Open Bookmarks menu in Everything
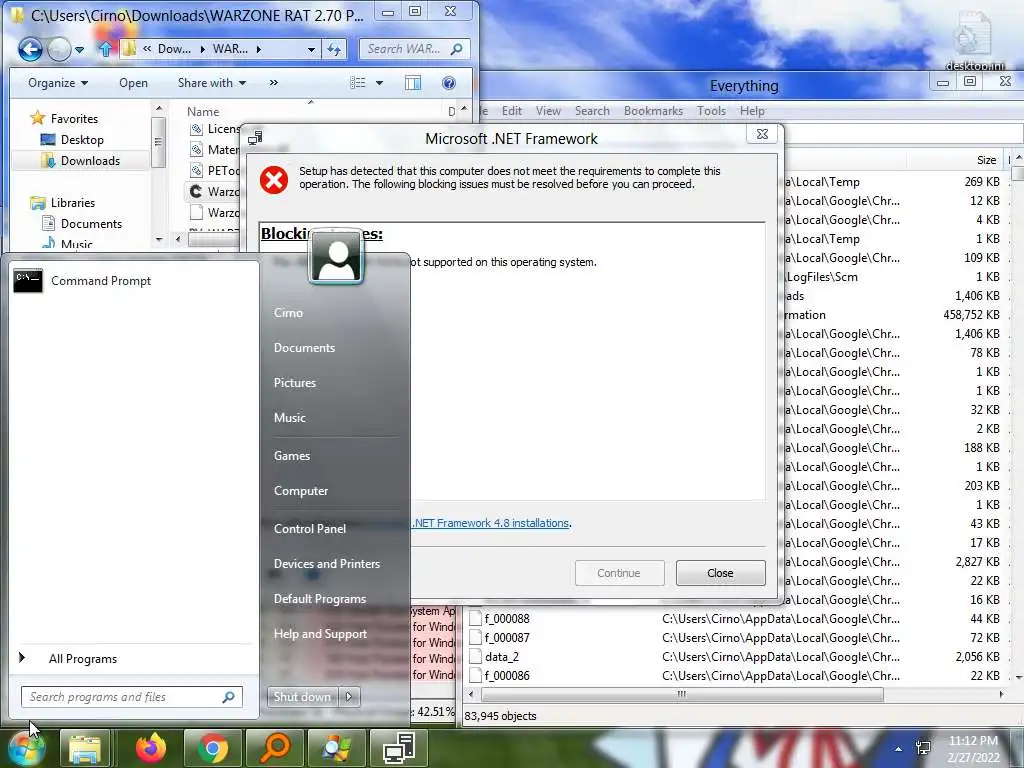 (x=653, y=111)
